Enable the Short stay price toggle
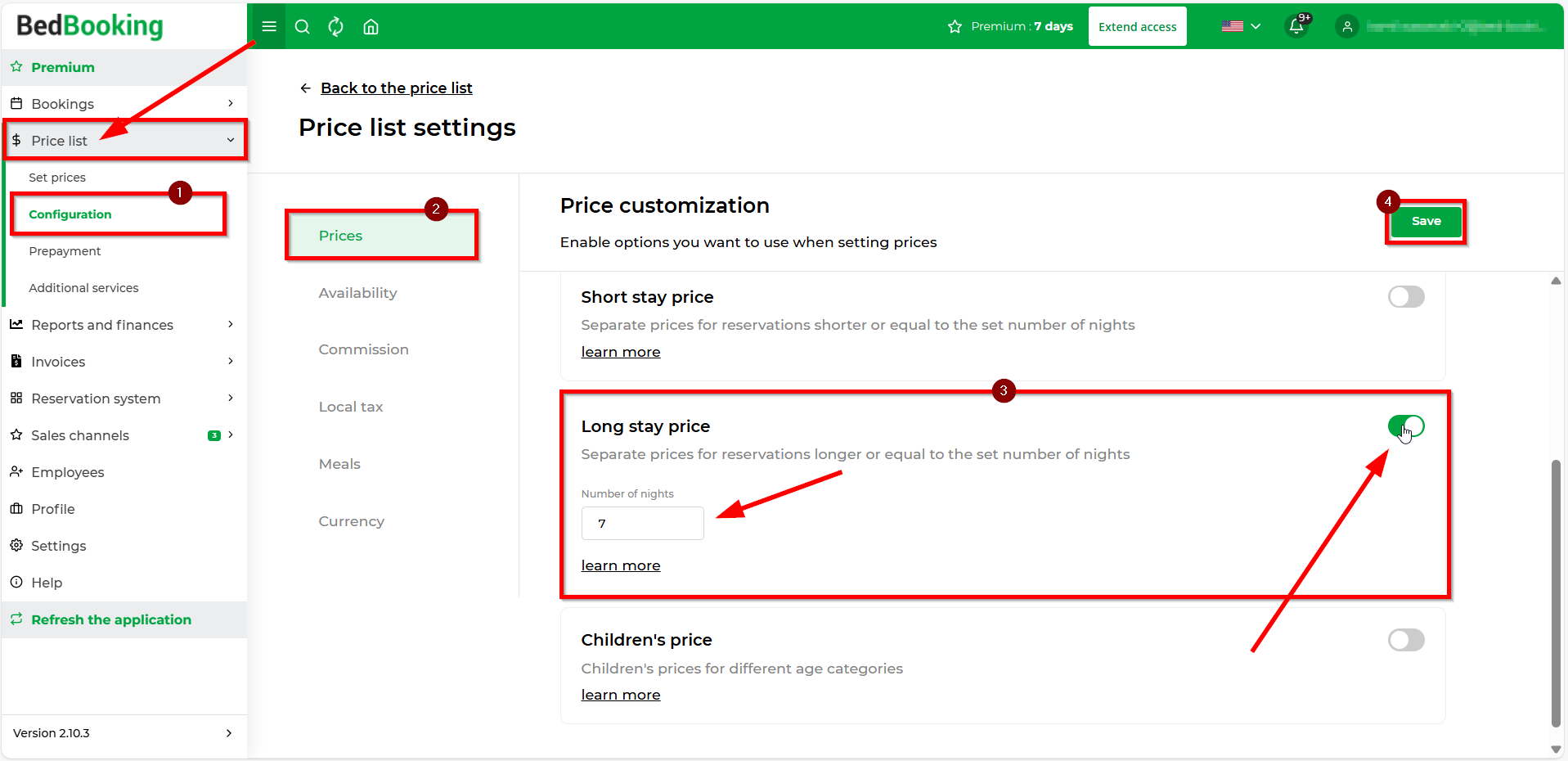Image resolution: width=1568 pixels, height=761 pixels. pos(1406,296)
